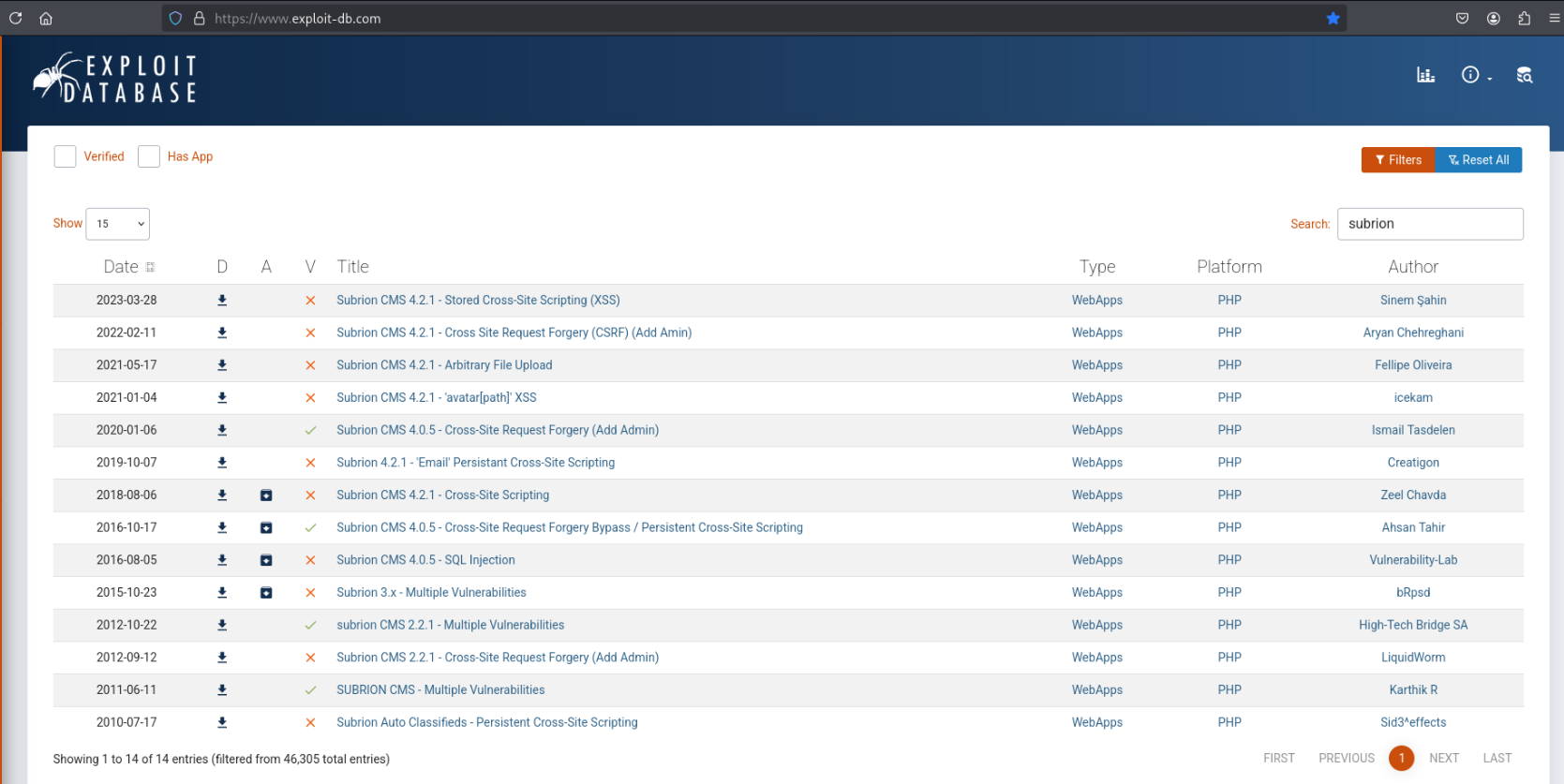Enable the Verified checkbox filter
Image resolution: width=1564 pixels, height=784 pixels.
click(x=65, y=156)
